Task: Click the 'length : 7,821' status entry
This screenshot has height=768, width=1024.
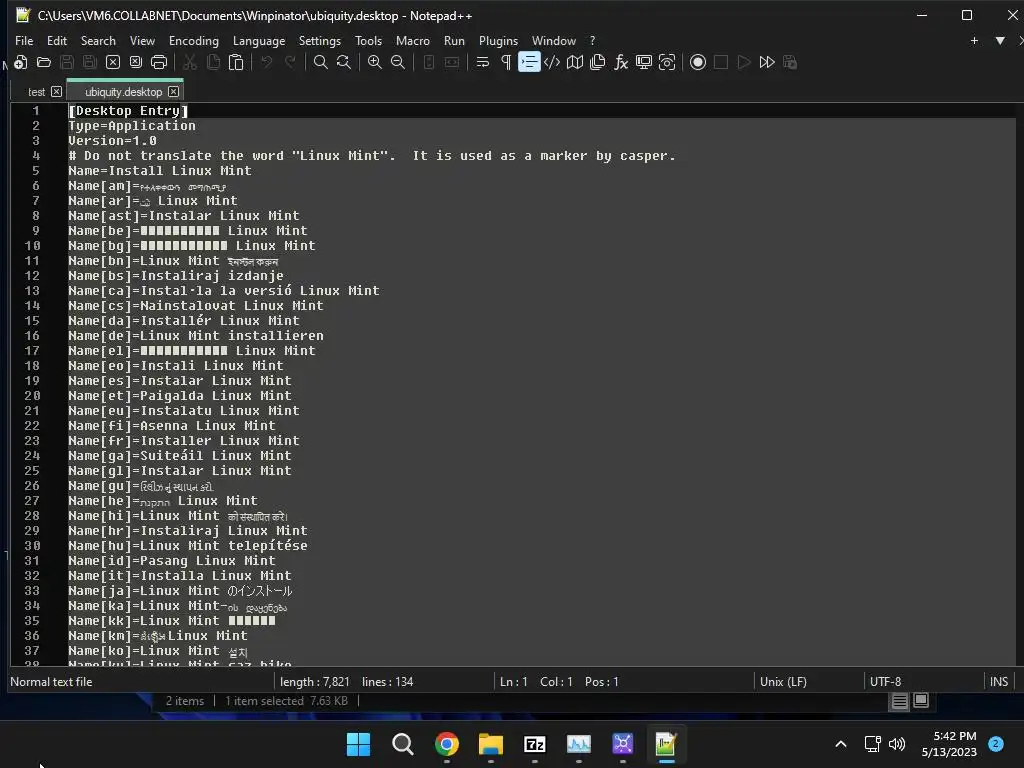Action: [x=315, y=682]
